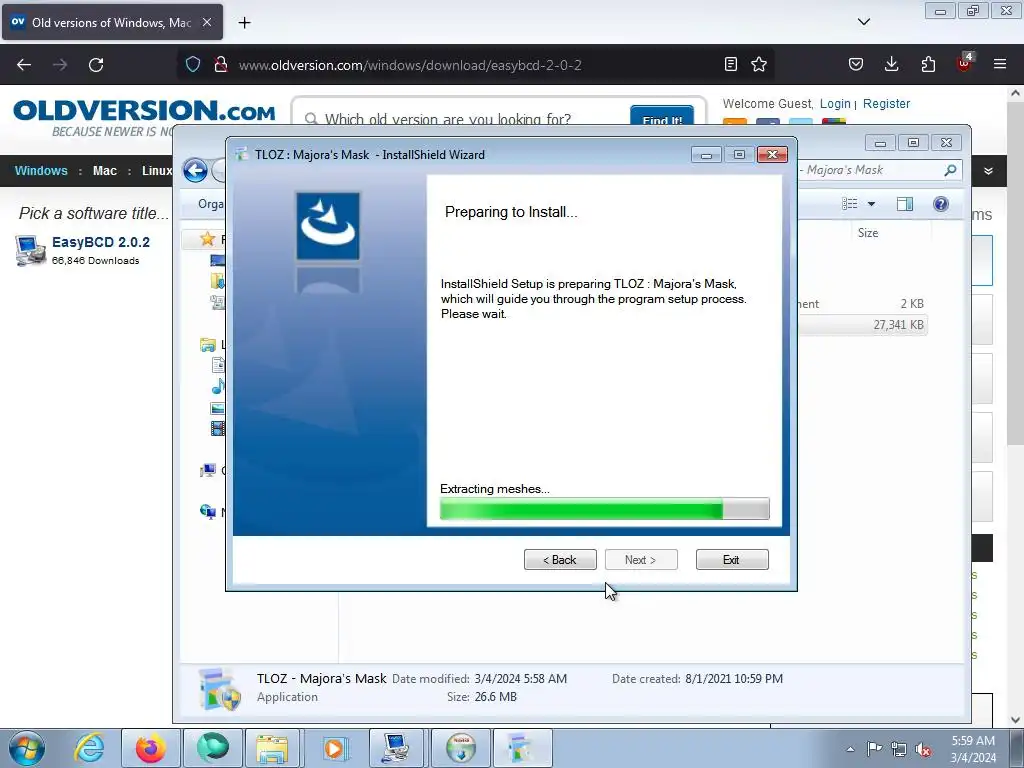Go back a page in Firefox
The width and height of the screenshot is (1024, 768).
click(x=24, y=65)
